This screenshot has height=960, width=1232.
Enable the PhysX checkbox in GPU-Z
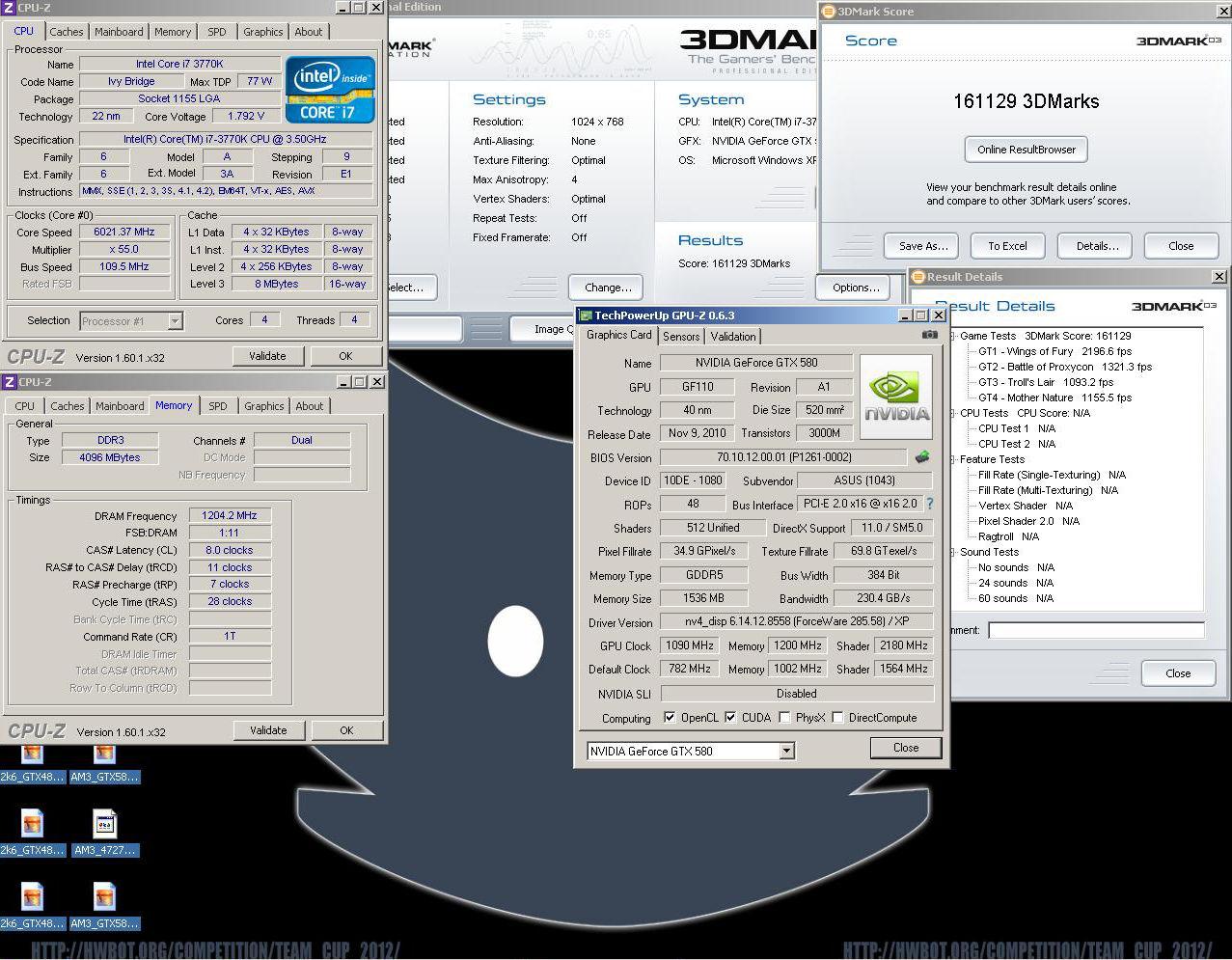[784, 718]
